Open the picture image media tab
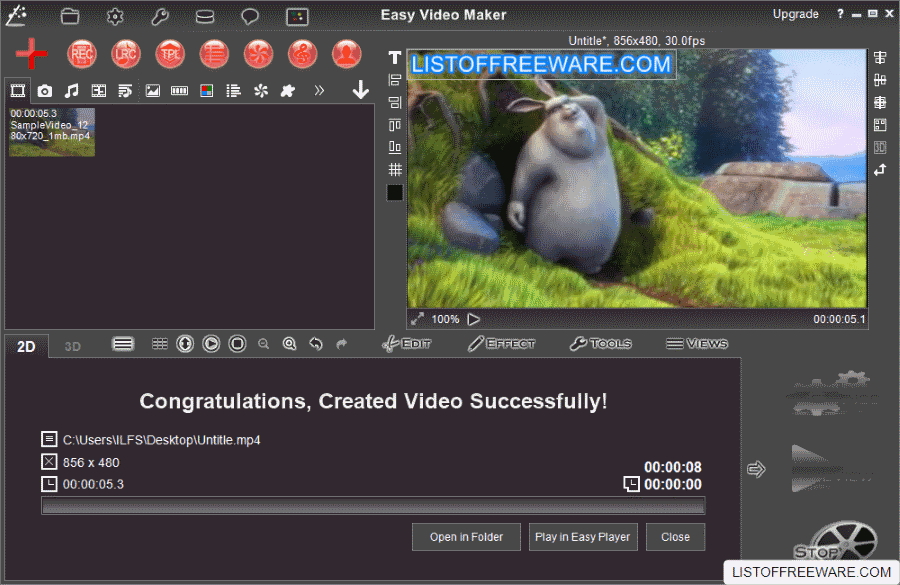This screenshot has width=900, height=585. (153, 90)
